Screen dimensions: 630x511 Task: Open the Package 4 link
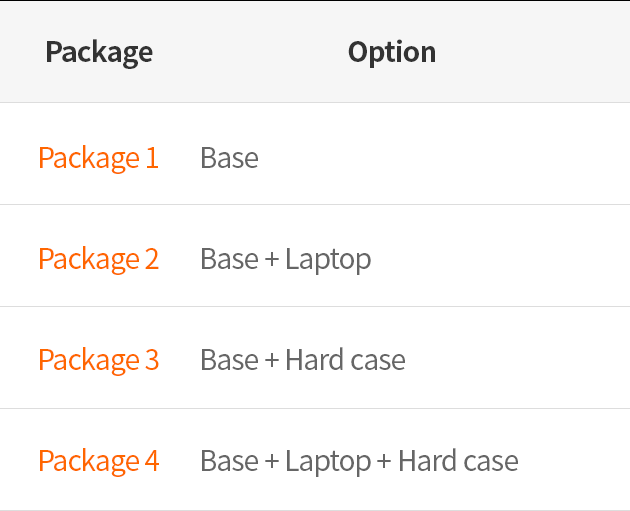click(98, 461)
